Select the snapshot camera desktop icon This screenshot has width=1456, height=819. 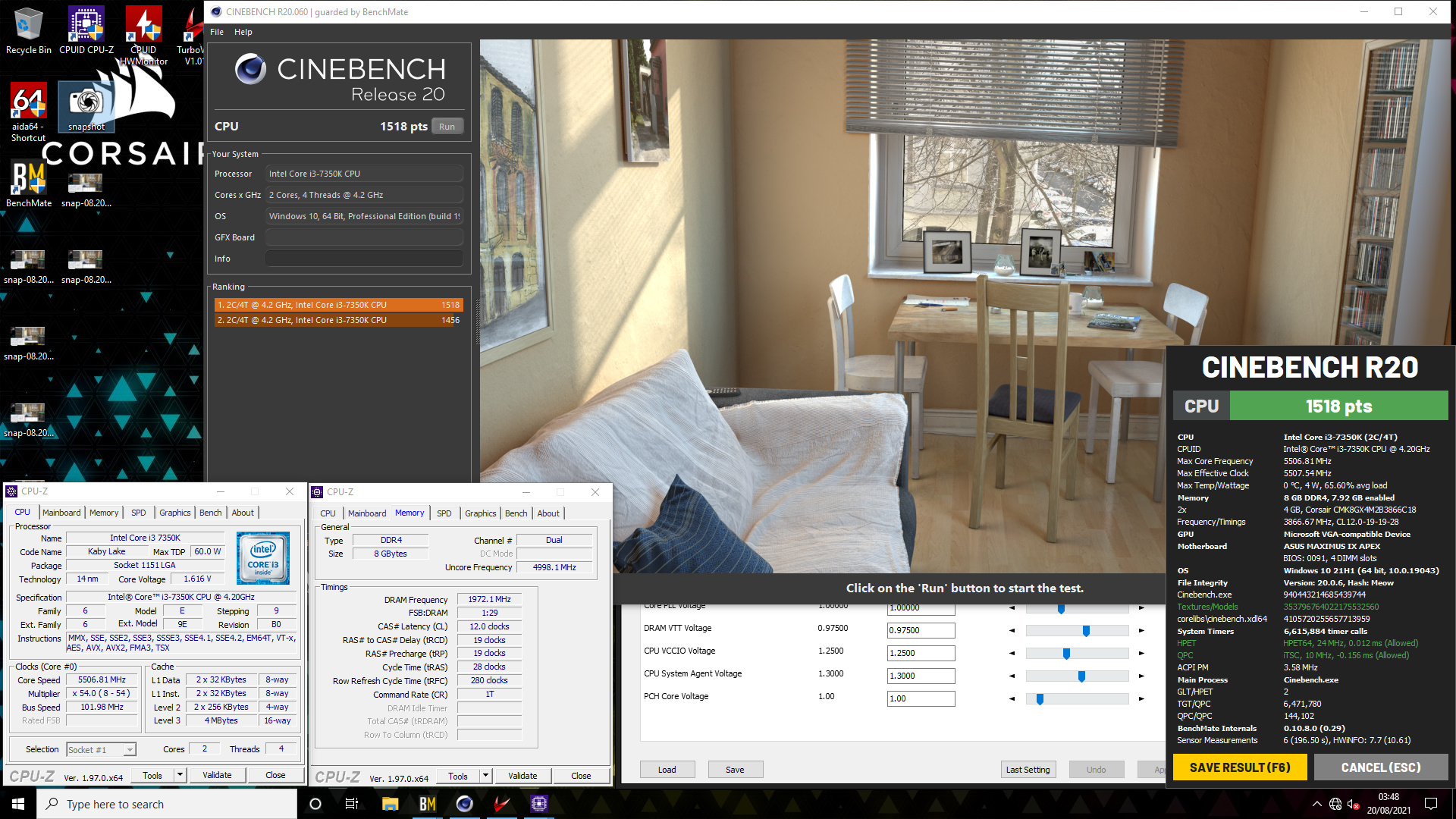86,107
